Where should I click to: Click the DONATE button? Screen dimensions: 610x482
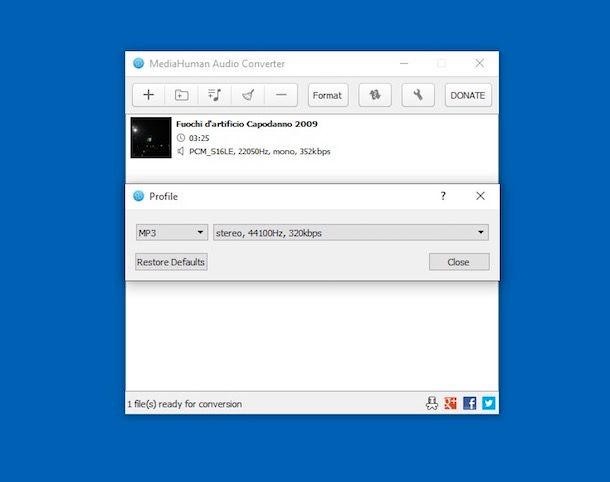(468, 95)
